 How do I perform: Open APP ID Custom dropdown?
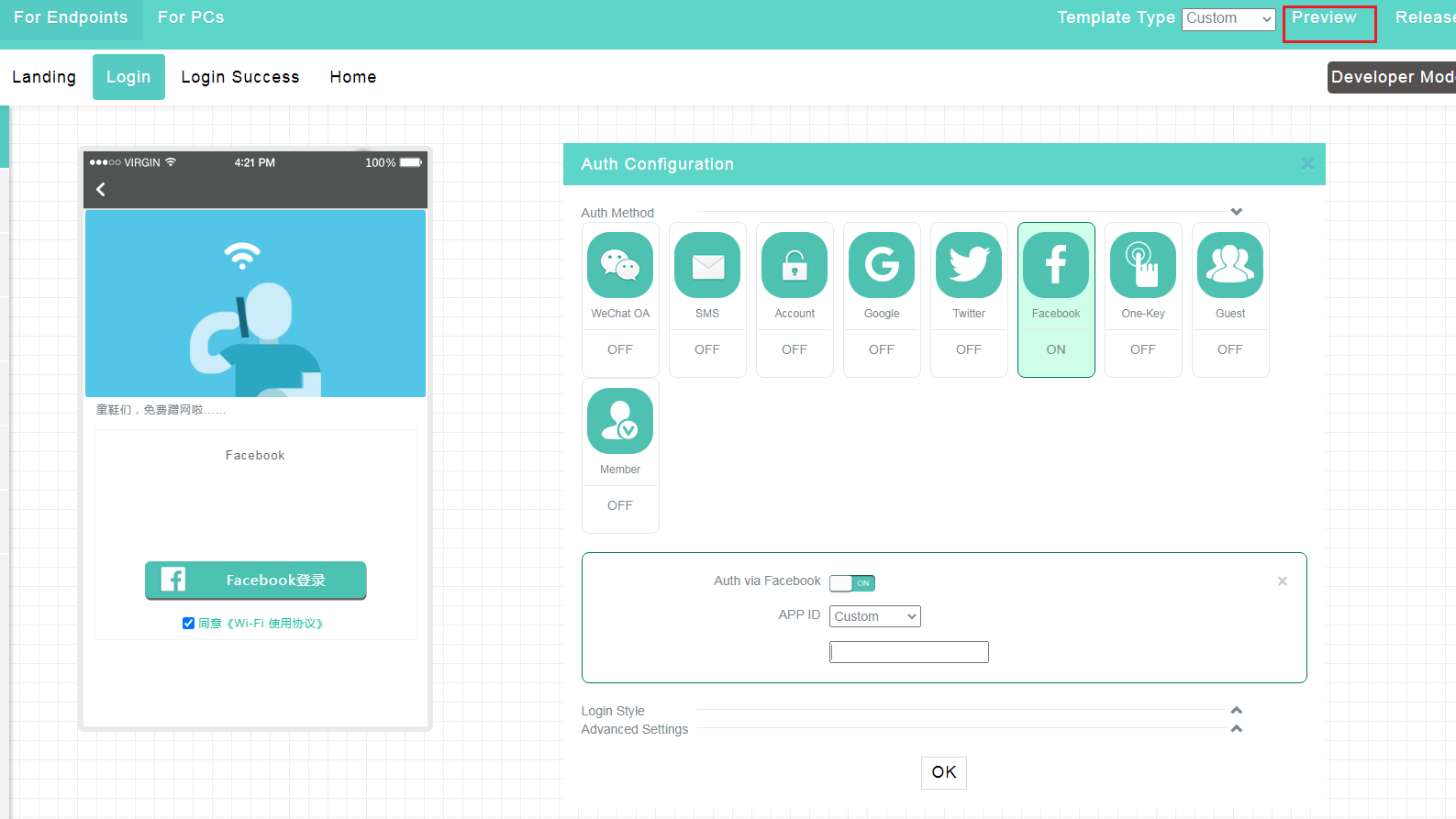875,616
